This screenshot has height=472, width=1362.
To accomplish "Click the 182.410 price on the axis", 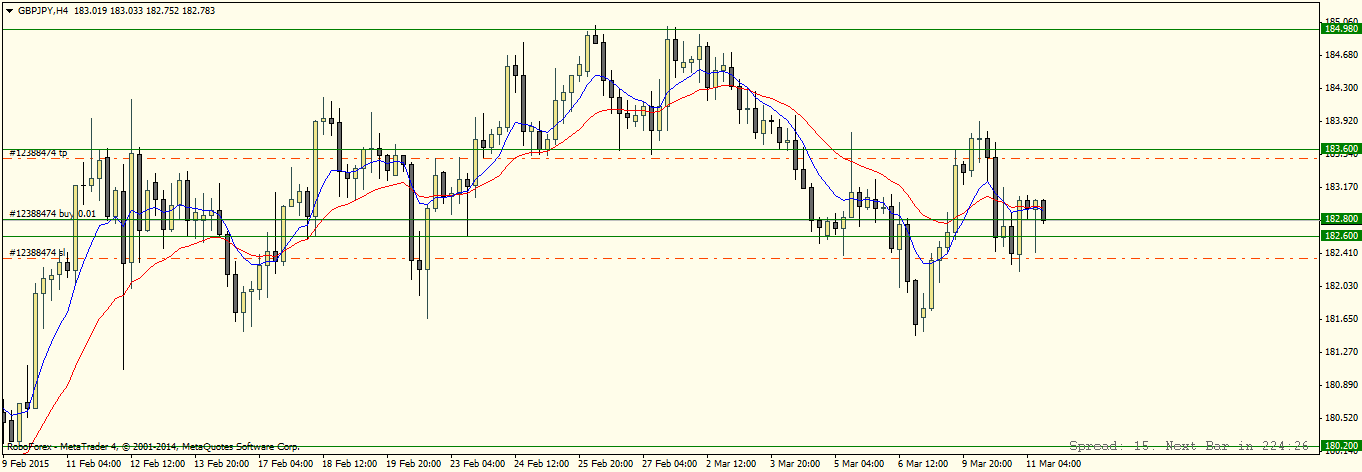I will (1341, 253).
